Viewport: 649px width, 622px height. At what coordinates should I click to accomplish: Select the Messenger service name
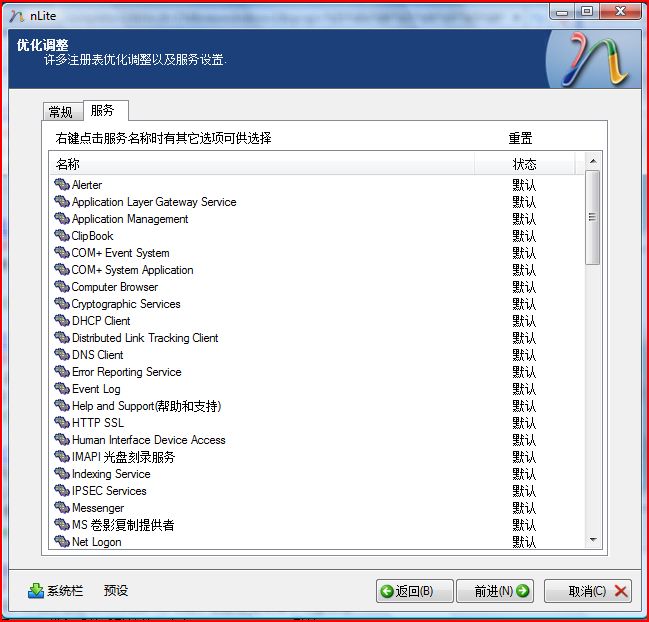(x=98, y=507)
